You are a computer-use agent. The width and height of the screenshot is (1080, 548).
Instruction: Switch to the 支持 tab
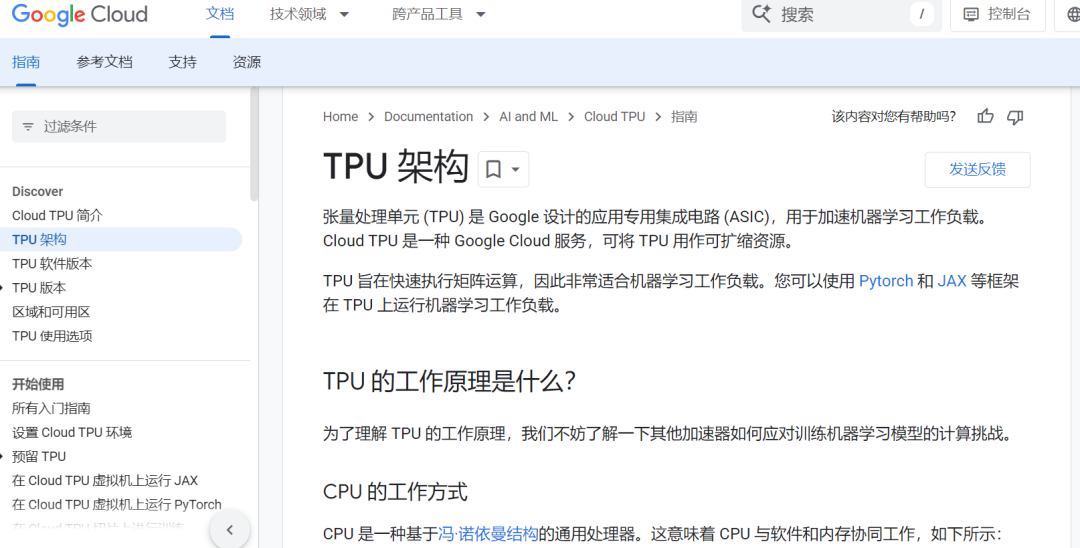click(183, 62)
